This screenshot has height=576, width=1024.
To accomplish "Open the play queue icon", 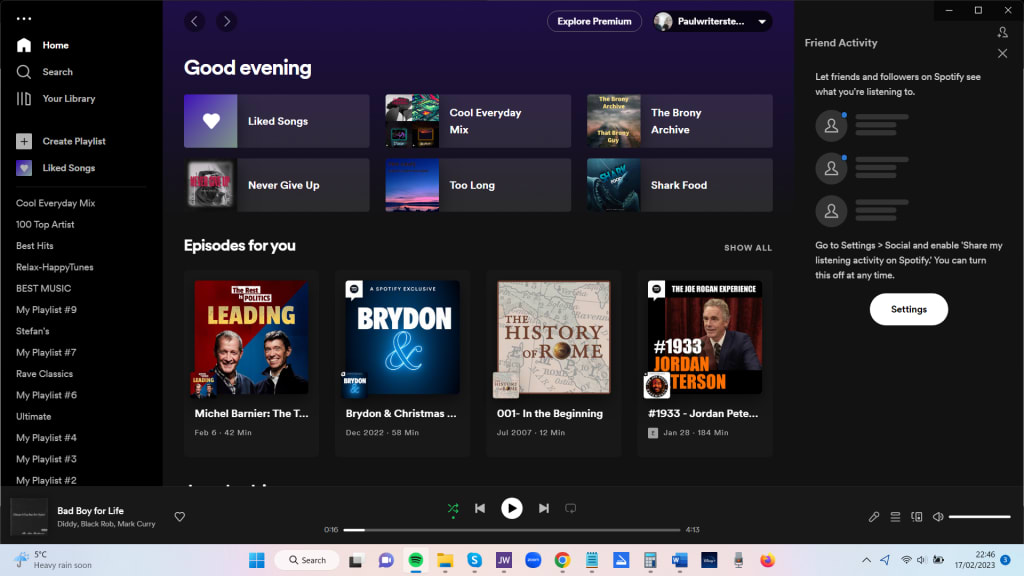I will [895, 517].
